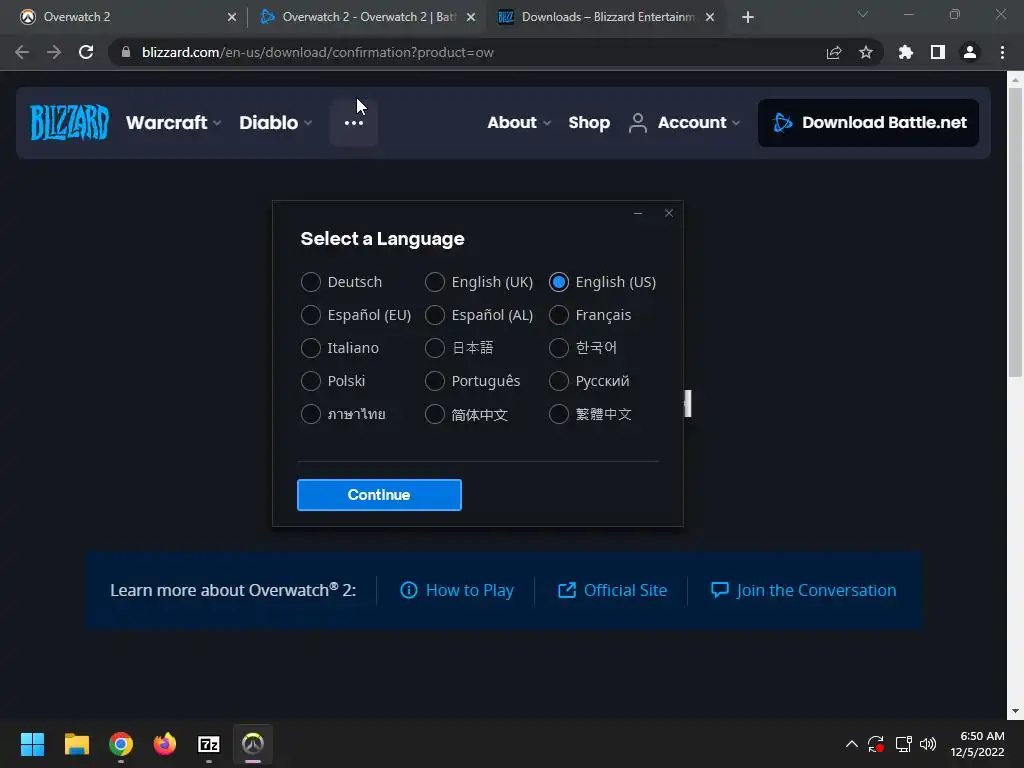The width and height of the screenshot is (1024, 768).
Task: Reload the current page
Action: click(x=86, y=52)
